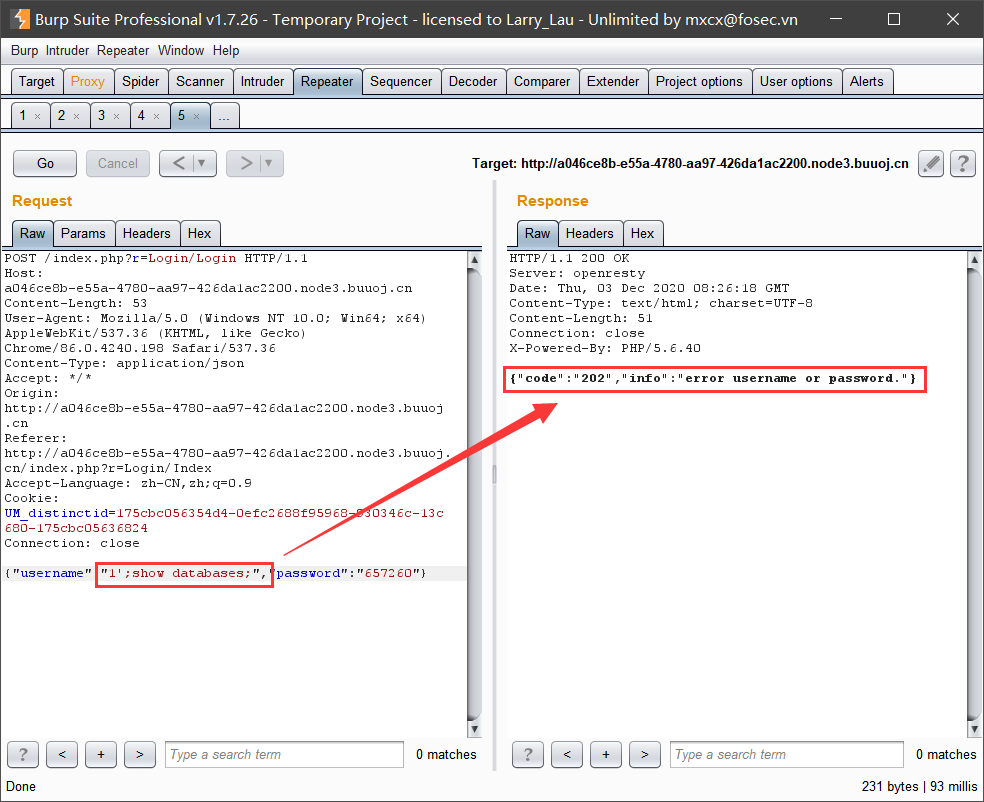Close Repeater tab 3
Image resolution: width=984 pixels, height=802 pixels.
117,116
